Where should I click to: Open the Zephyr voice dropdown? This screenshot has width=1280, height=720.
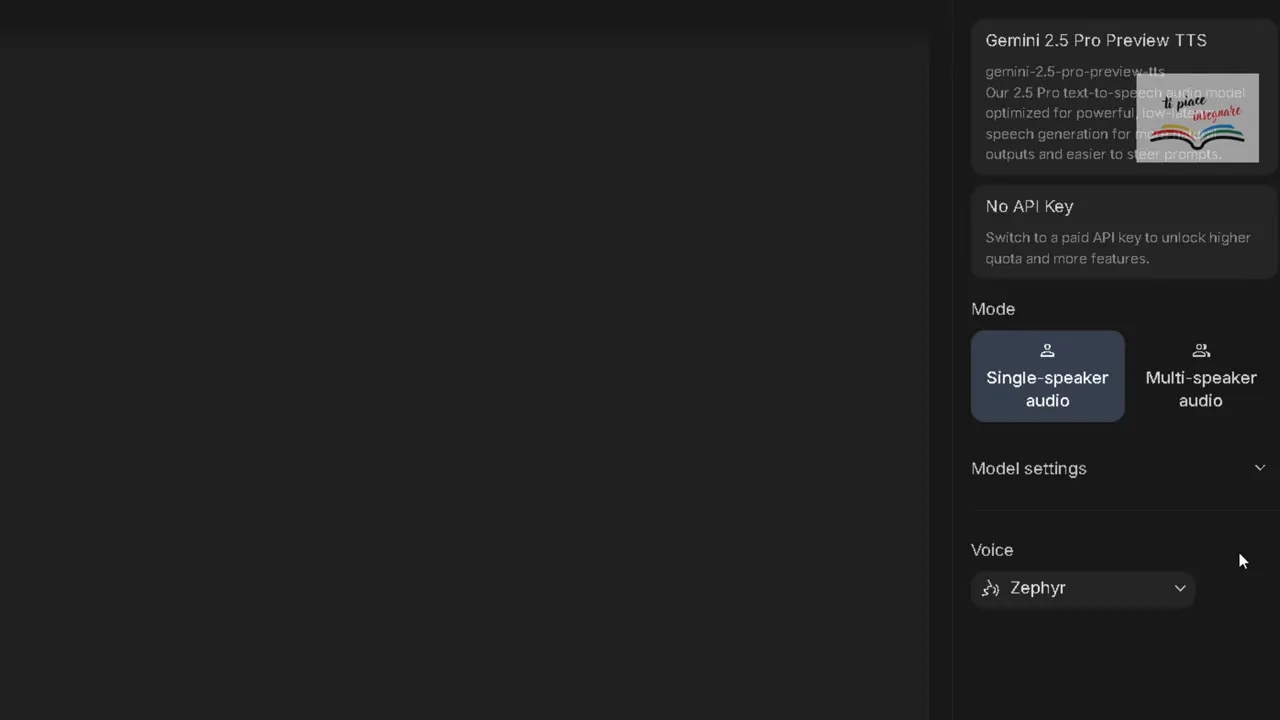click(x=1083, y=588)
